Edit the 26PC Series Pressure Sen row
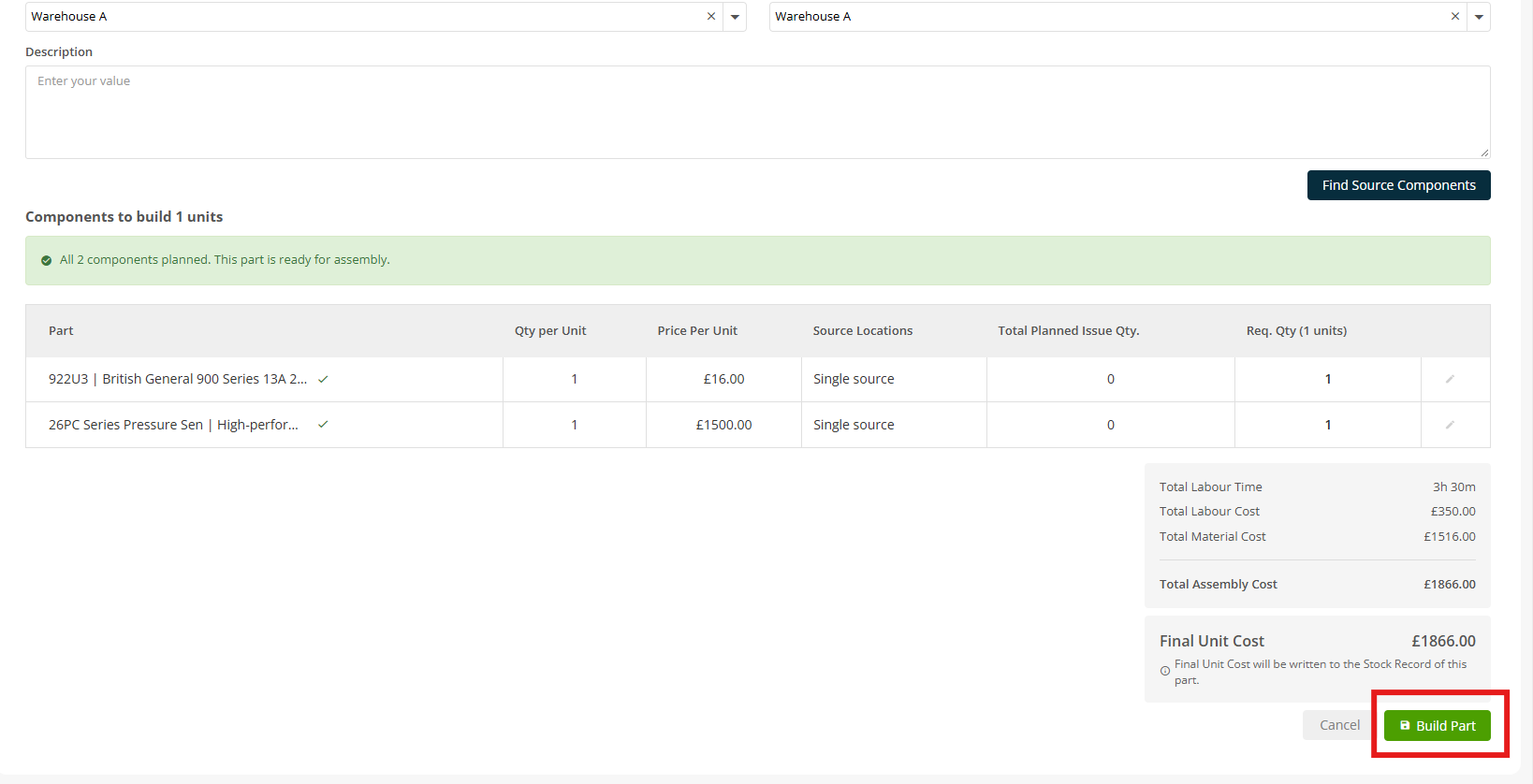 tap(1450, 425)
